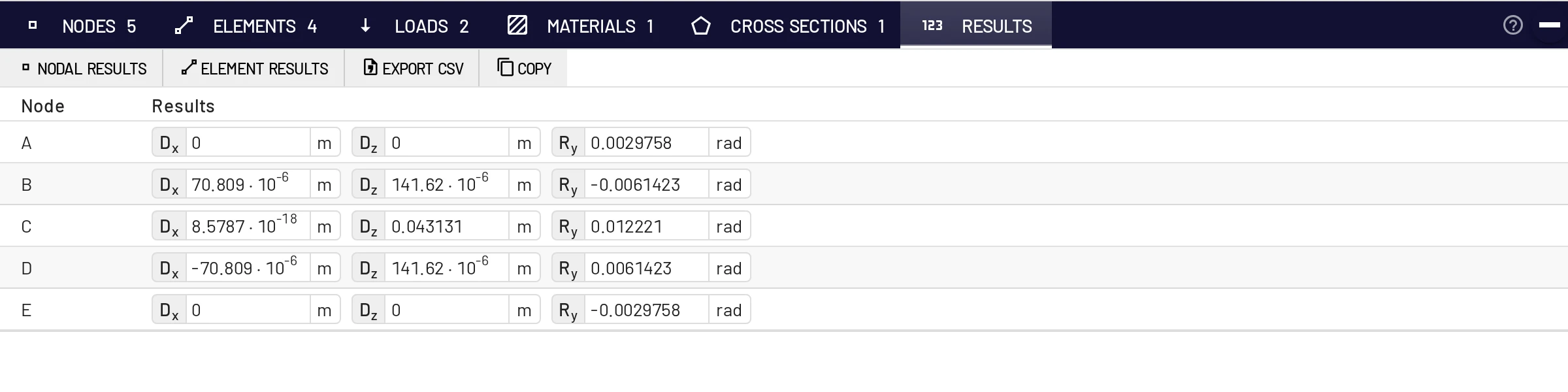
Task: Click the minimize panel dash icon
Action: [1549, 25]
